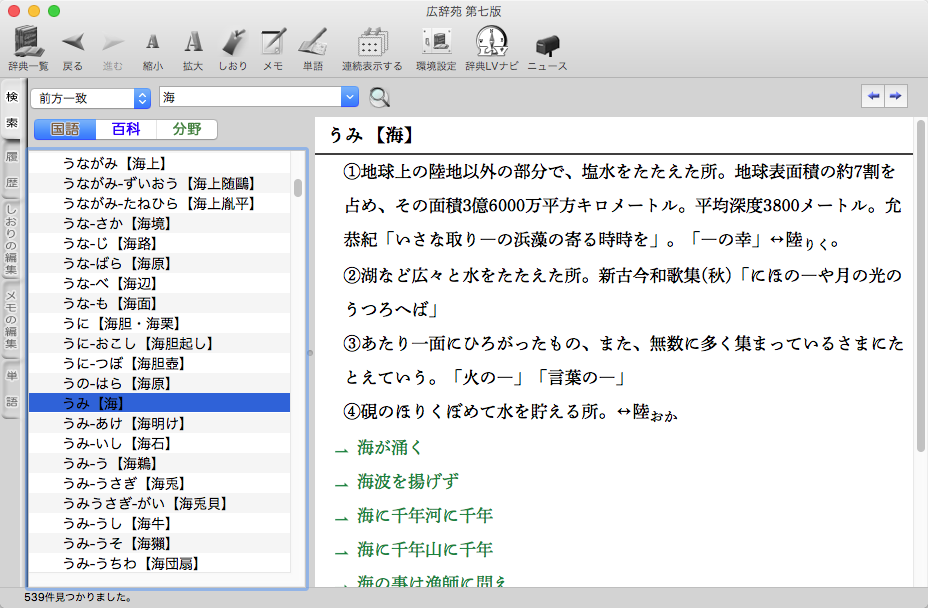The height and width of the screenshot is (608, 928).
Task: Open the 海波を揚げず phrase link
Action: (x=408, y=481)
